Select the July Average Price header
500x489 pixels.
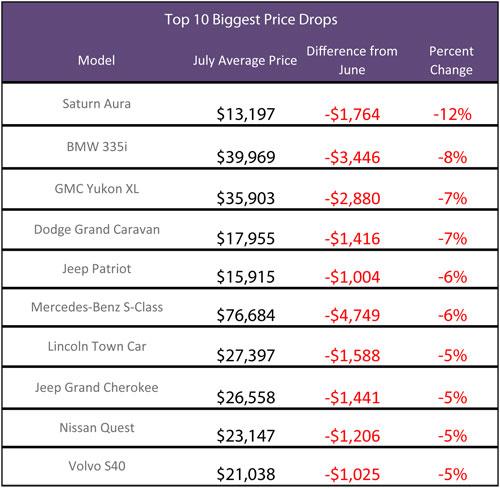coord(245,61)
